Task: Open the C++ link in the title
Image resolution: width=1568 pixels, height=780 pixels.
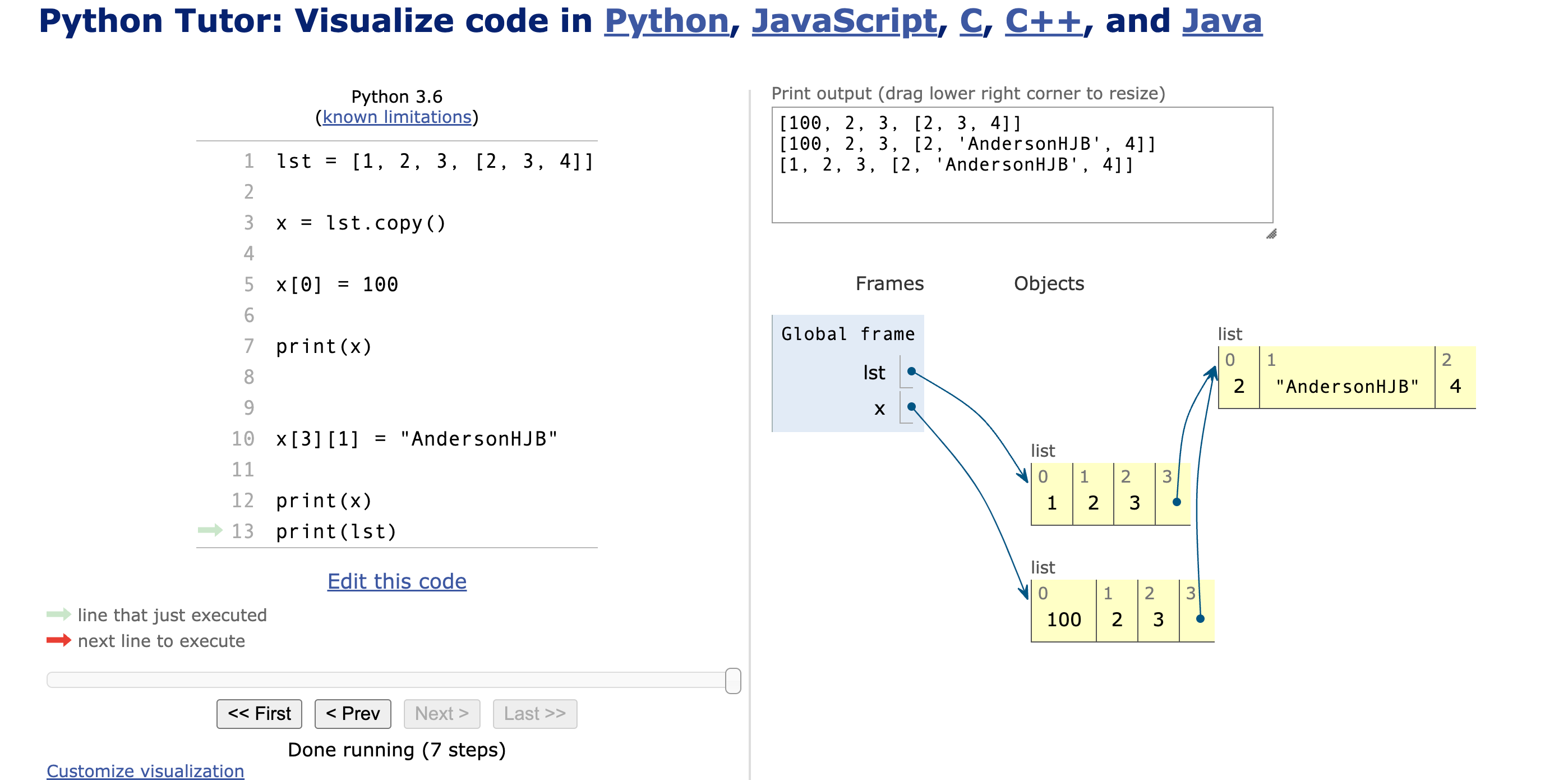Action: (1044, 21)
